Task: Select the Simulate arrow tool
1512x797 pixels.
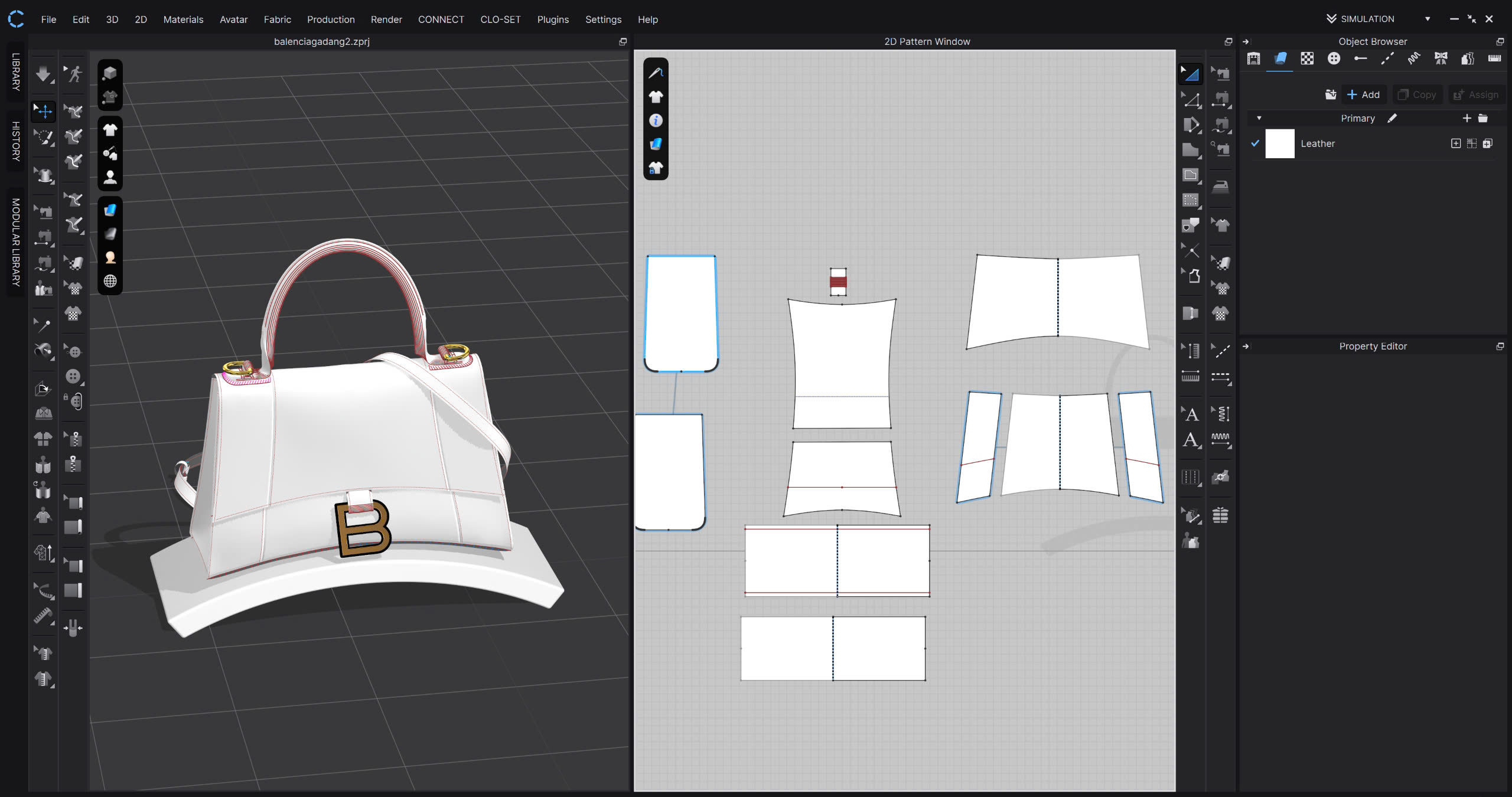Action: pyautogui.click(x=43, y=74)
